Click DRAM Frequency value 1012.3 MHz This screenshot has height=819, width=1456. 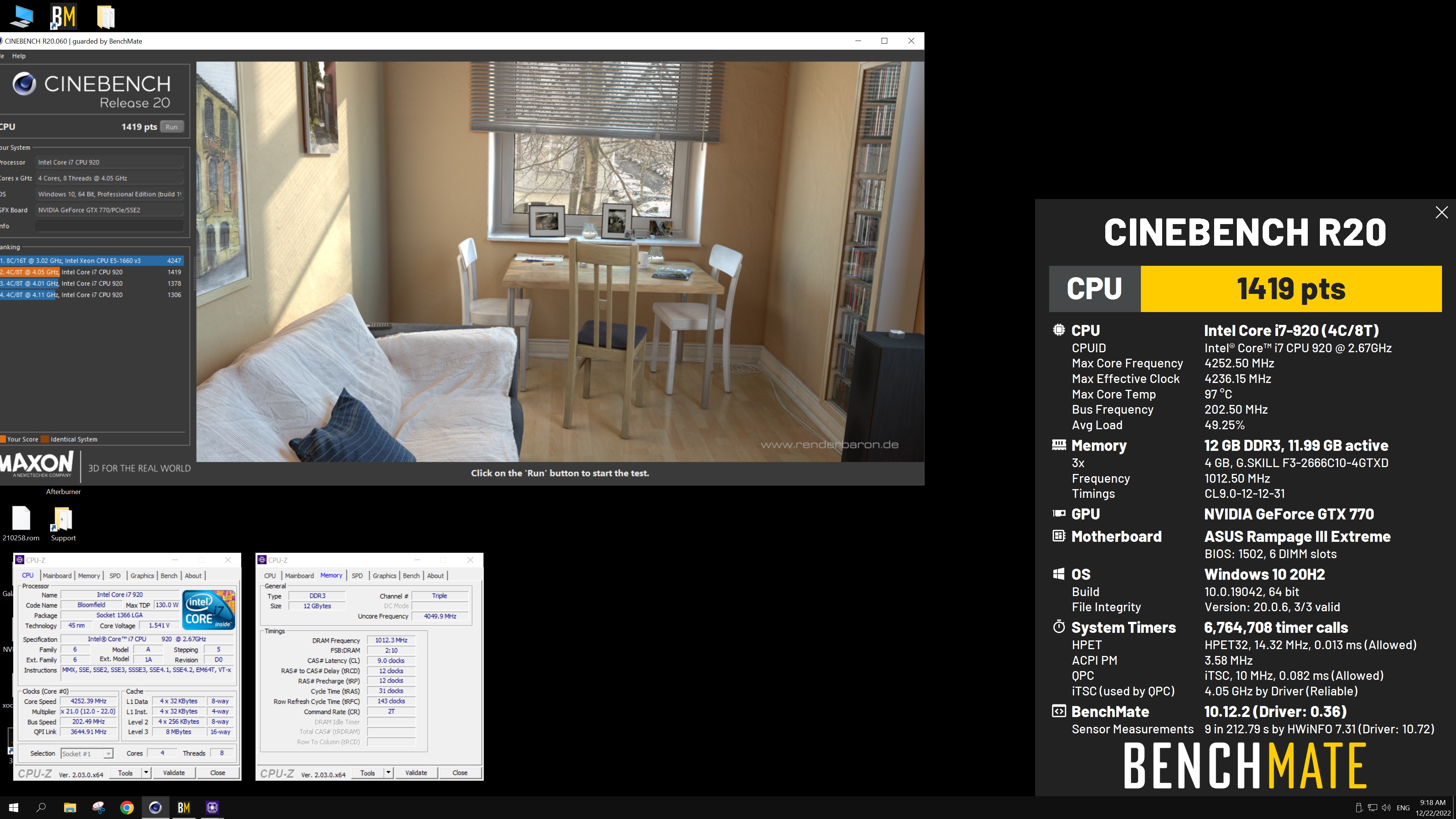pos(391,640)
